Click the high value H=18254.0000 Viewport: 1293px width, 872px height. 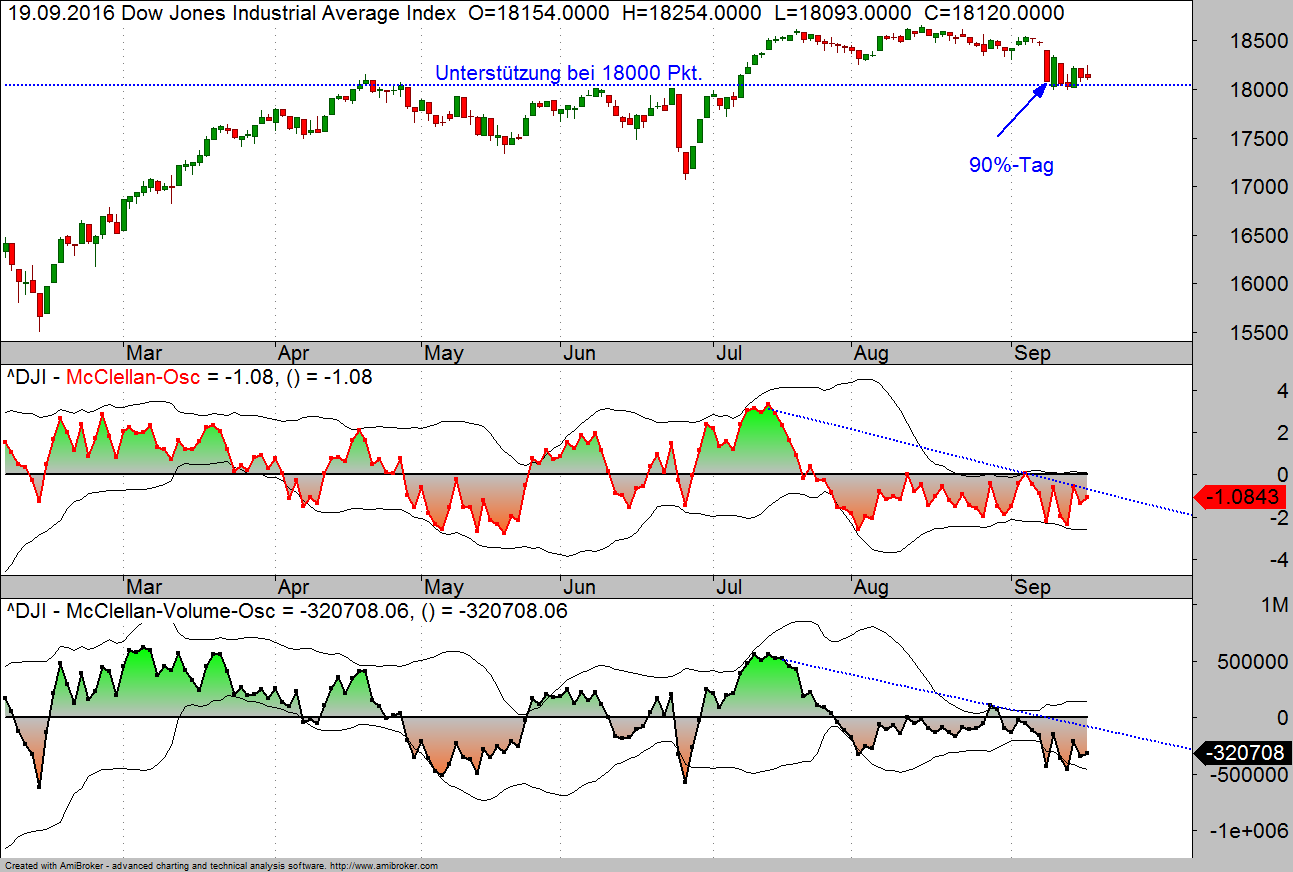pyautogui.click(x=690, y=13)
